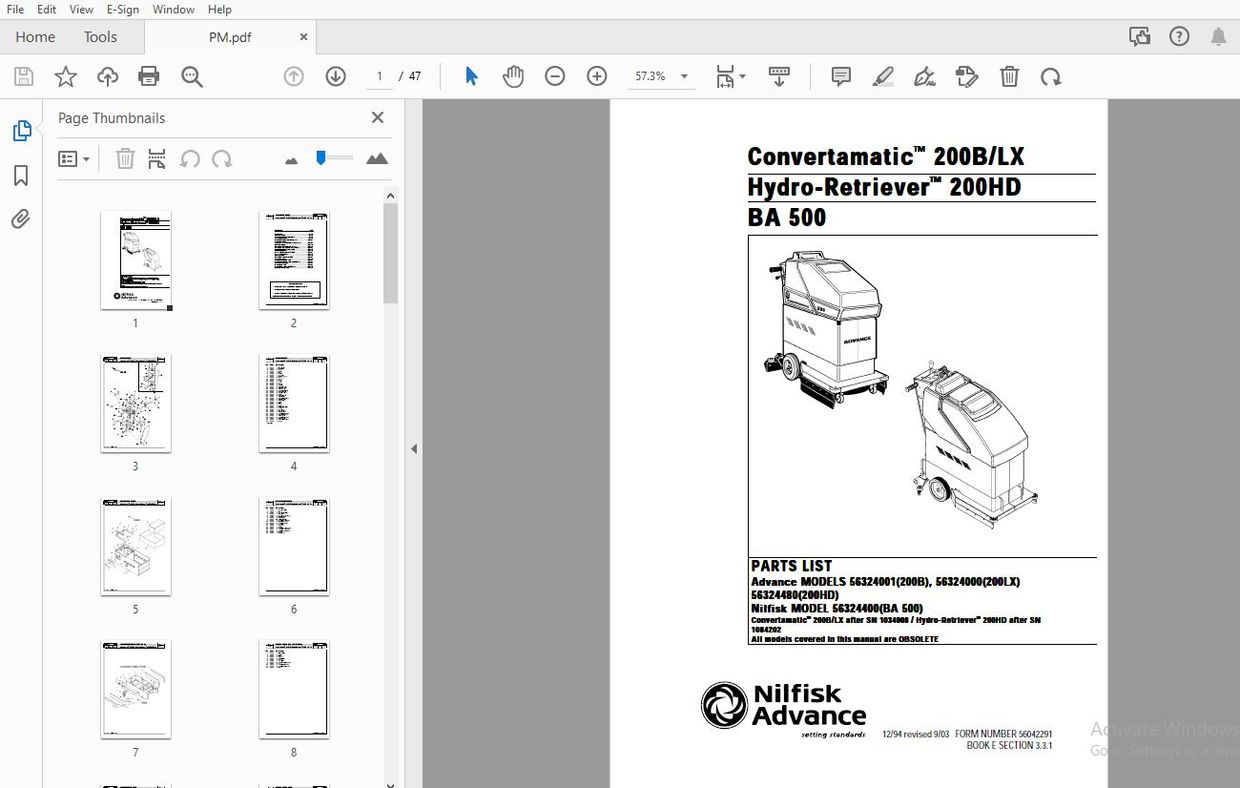Open the Attachments panel icon

tap(20, 219)
